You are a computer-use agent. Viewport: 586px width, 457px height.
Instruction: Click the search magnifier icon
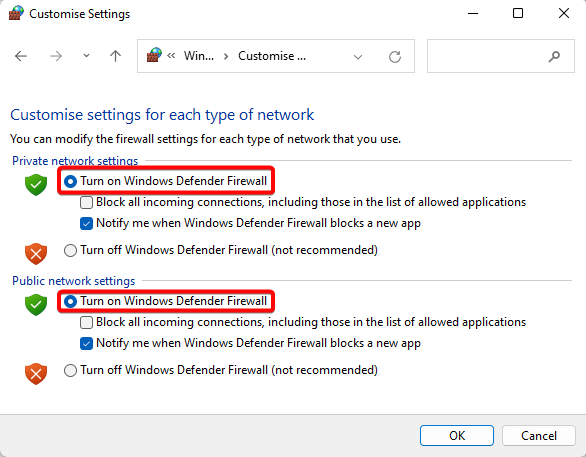[554, 56]
